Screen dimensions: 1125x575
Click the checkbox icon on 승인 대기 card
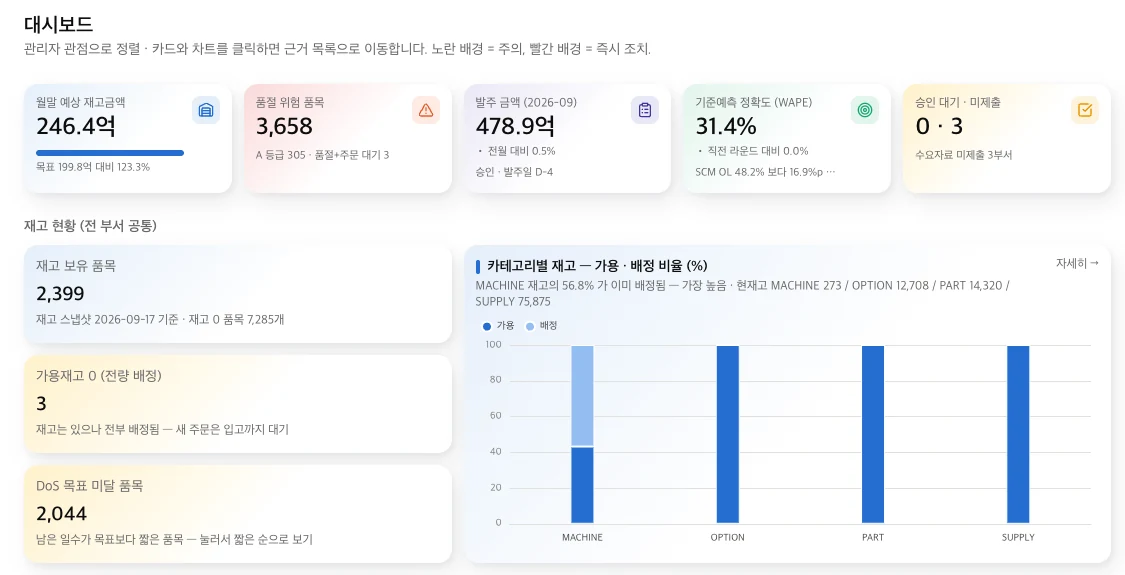(1085, 110)
